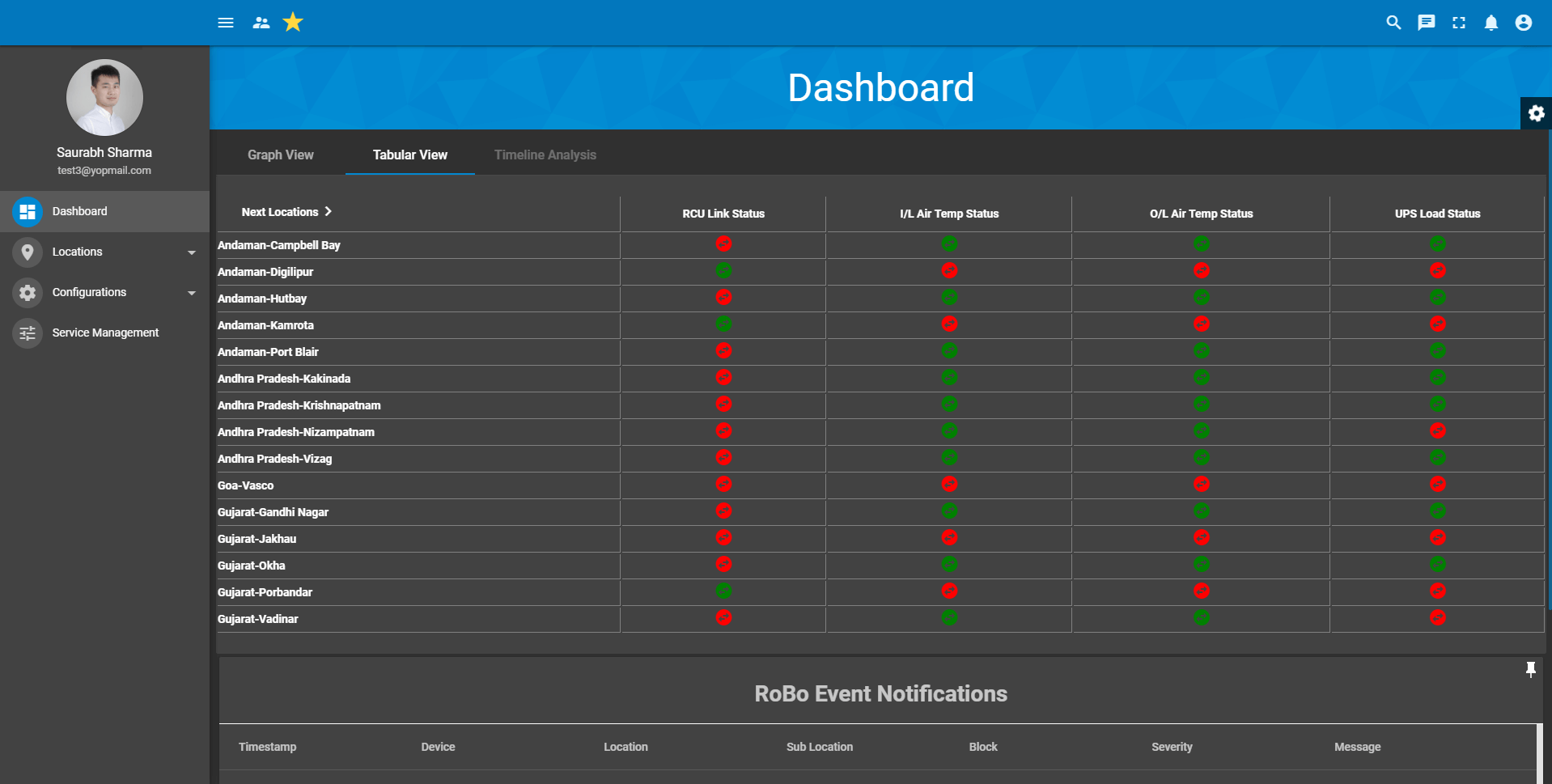Open the user account icon
The width and height of the screenshot is (1552, 784).
pos(1523,23)
